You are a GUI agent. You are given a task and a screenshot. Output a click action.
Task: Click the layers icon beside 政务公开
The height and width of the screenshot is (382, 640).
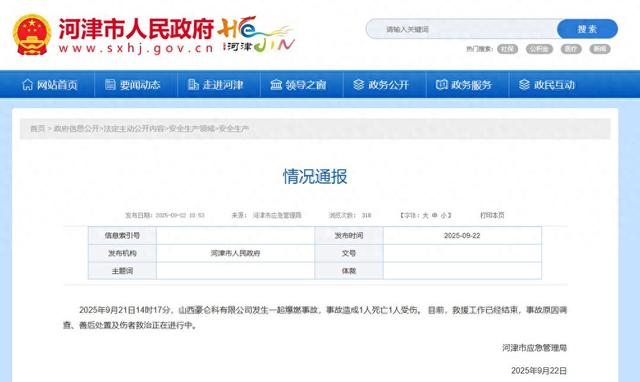pyautogui.click(x=358, y=84)
